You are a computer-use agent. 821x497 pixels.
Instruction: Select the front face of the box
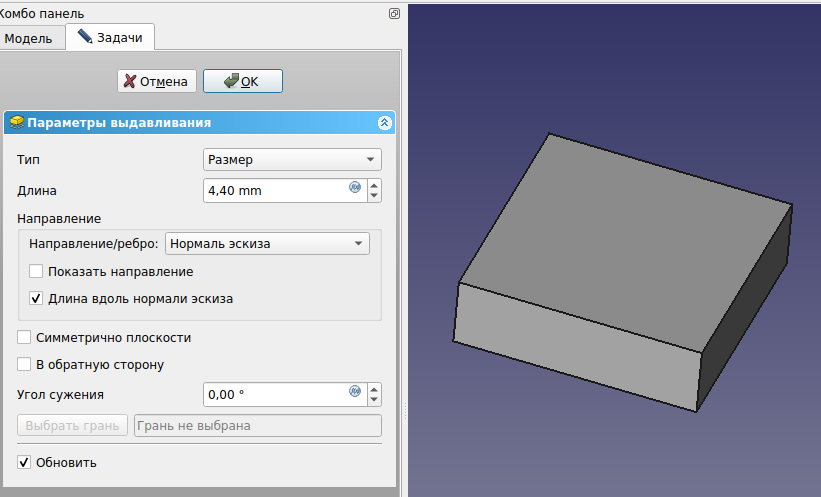pyautogui.click(x=576, y=348)
